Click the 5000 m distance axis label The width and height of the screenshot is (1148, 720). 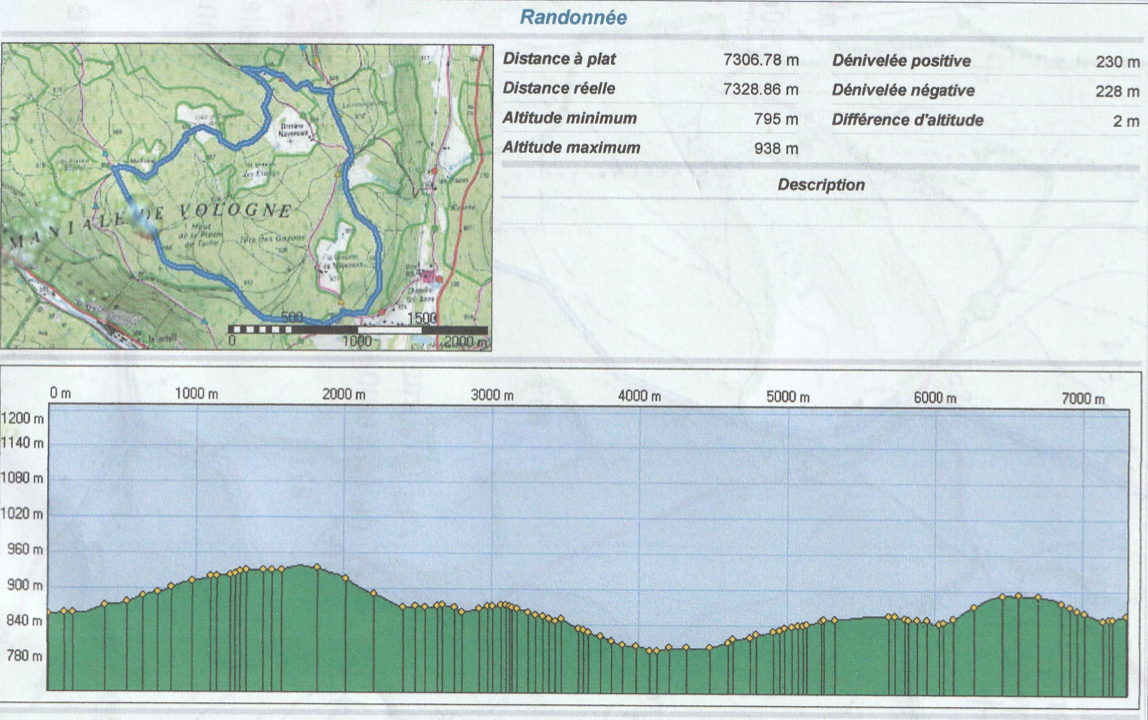[787, 397]
